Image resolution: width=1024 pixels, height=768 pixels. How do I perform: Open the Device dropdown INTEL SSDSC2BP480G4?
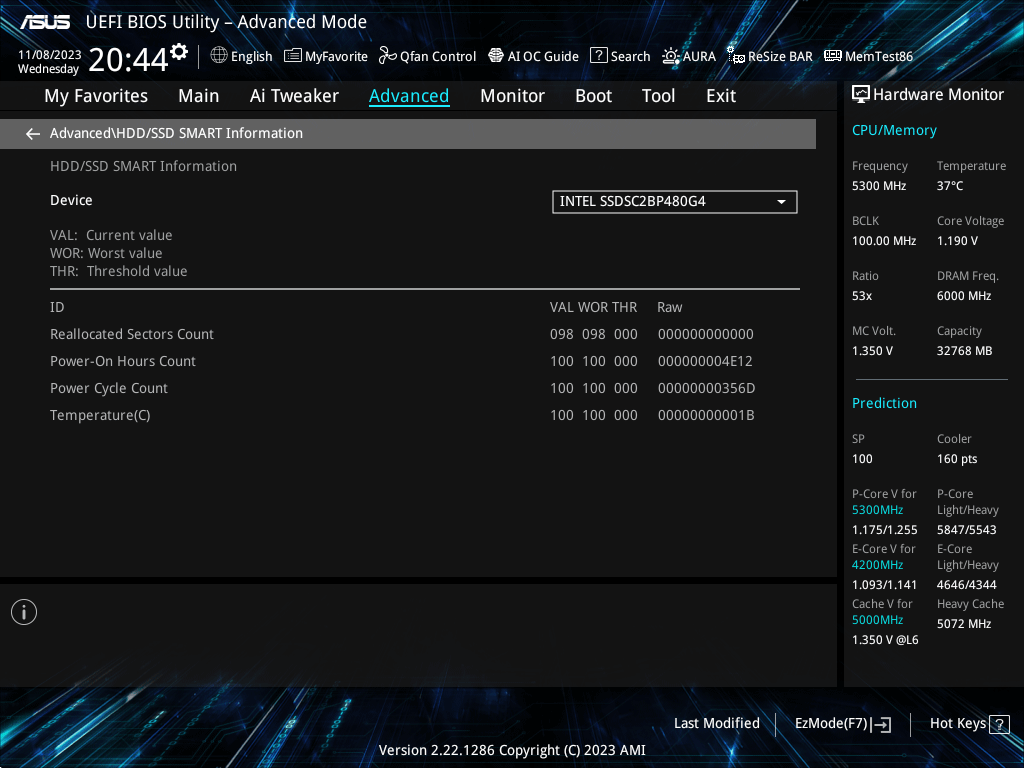point(675,202)
